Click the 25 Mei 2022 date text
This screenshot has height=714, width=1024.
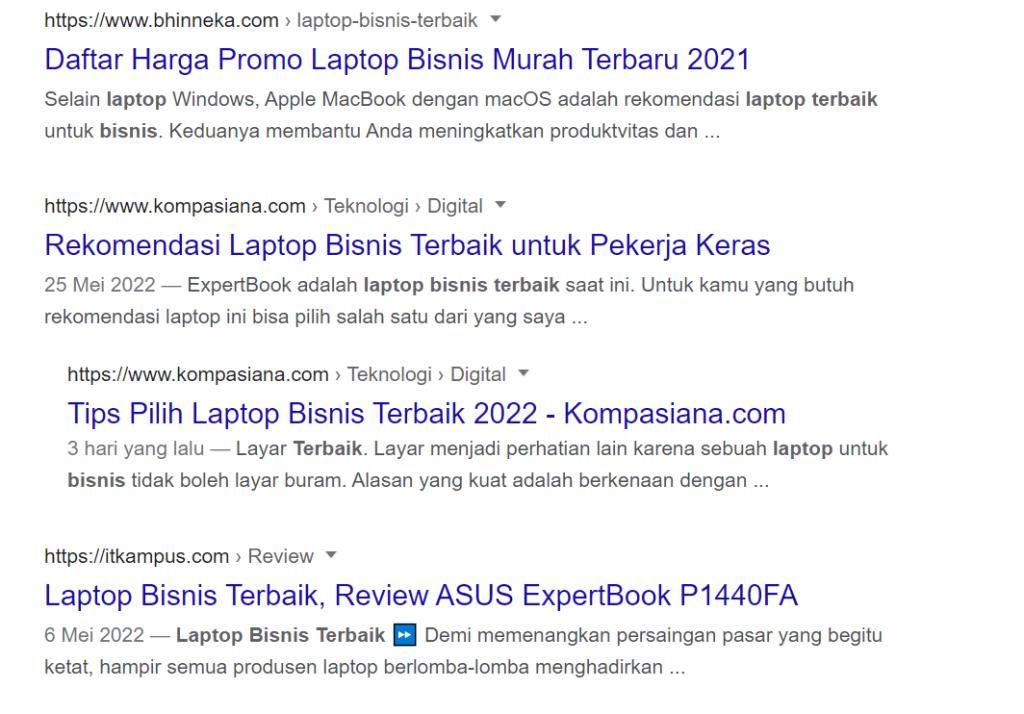(x=100, y=285)
